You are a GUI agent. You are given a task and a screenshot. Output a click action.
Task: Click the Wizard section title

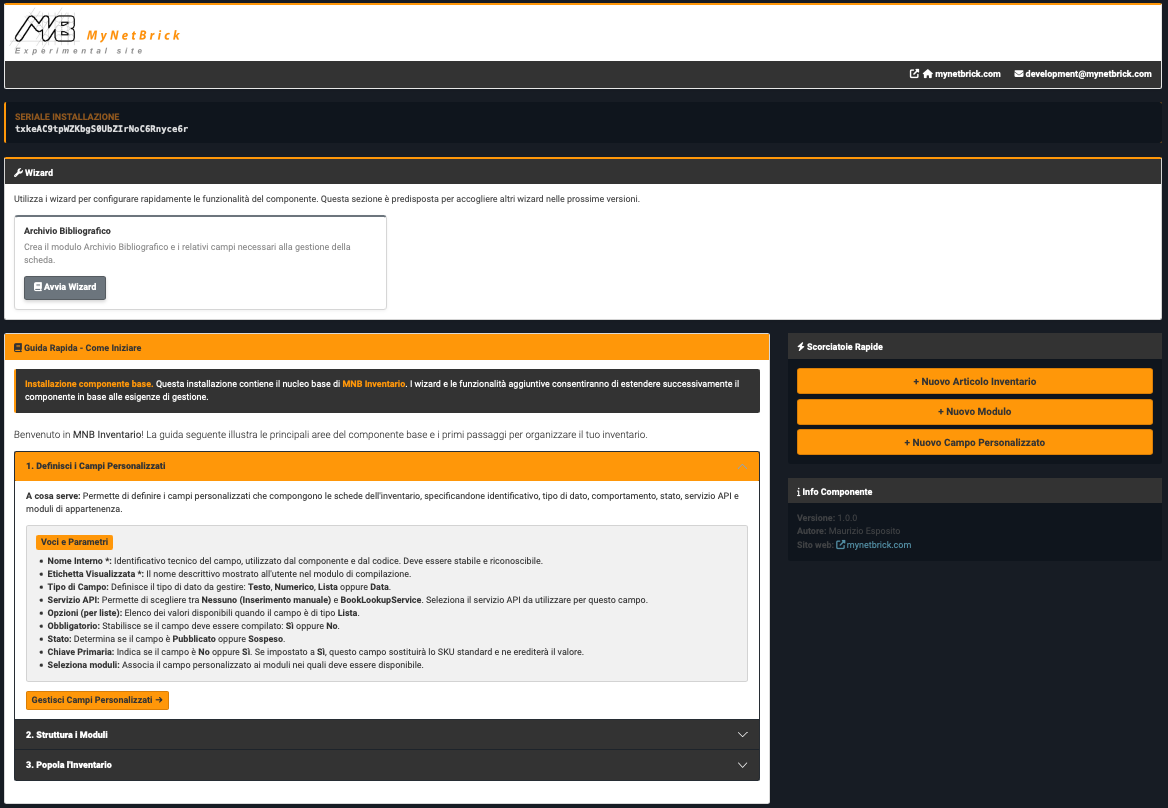click(x=39, y=173)
